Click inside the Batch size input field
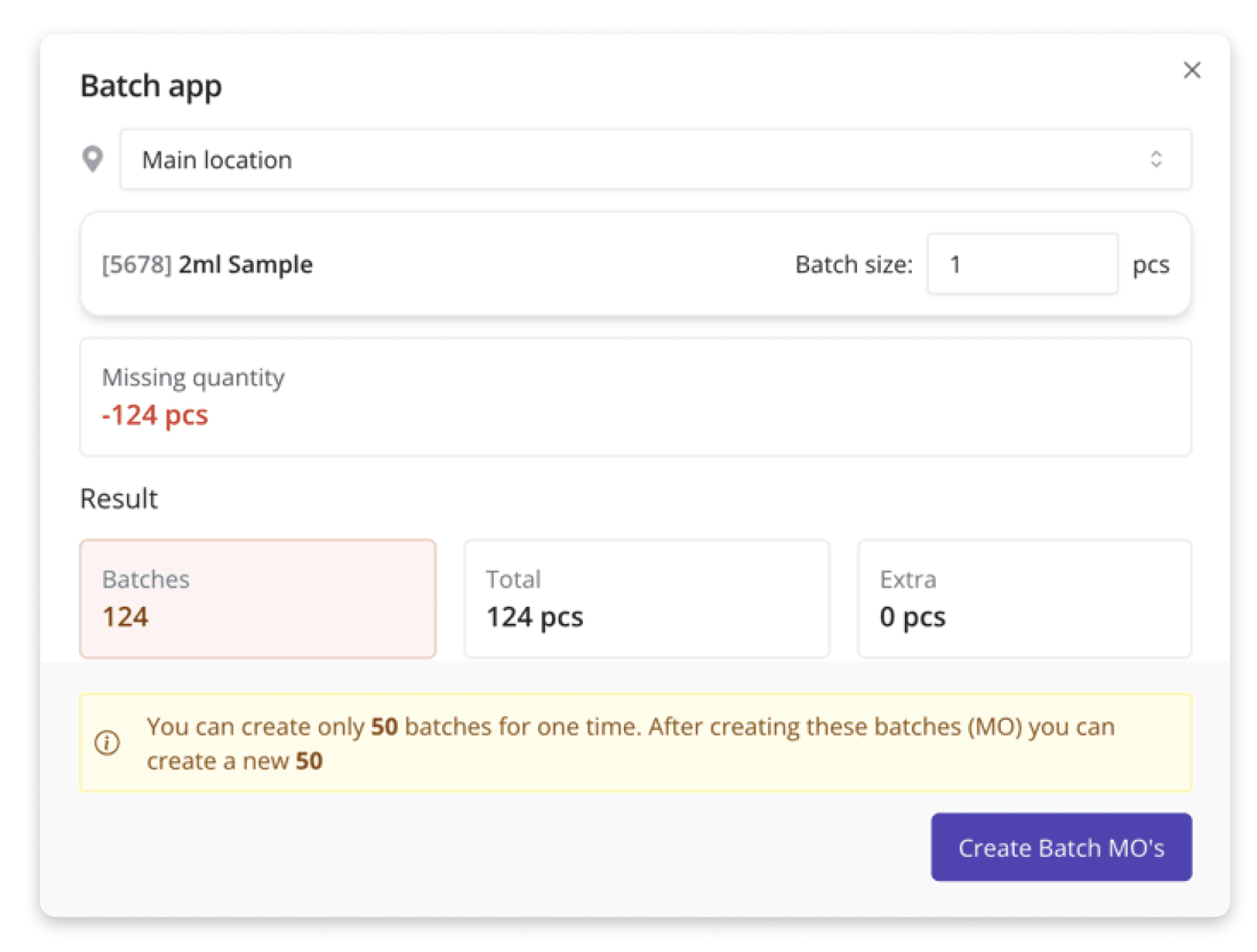Screen dimensions: 1257x952 tap(1022, 264)
